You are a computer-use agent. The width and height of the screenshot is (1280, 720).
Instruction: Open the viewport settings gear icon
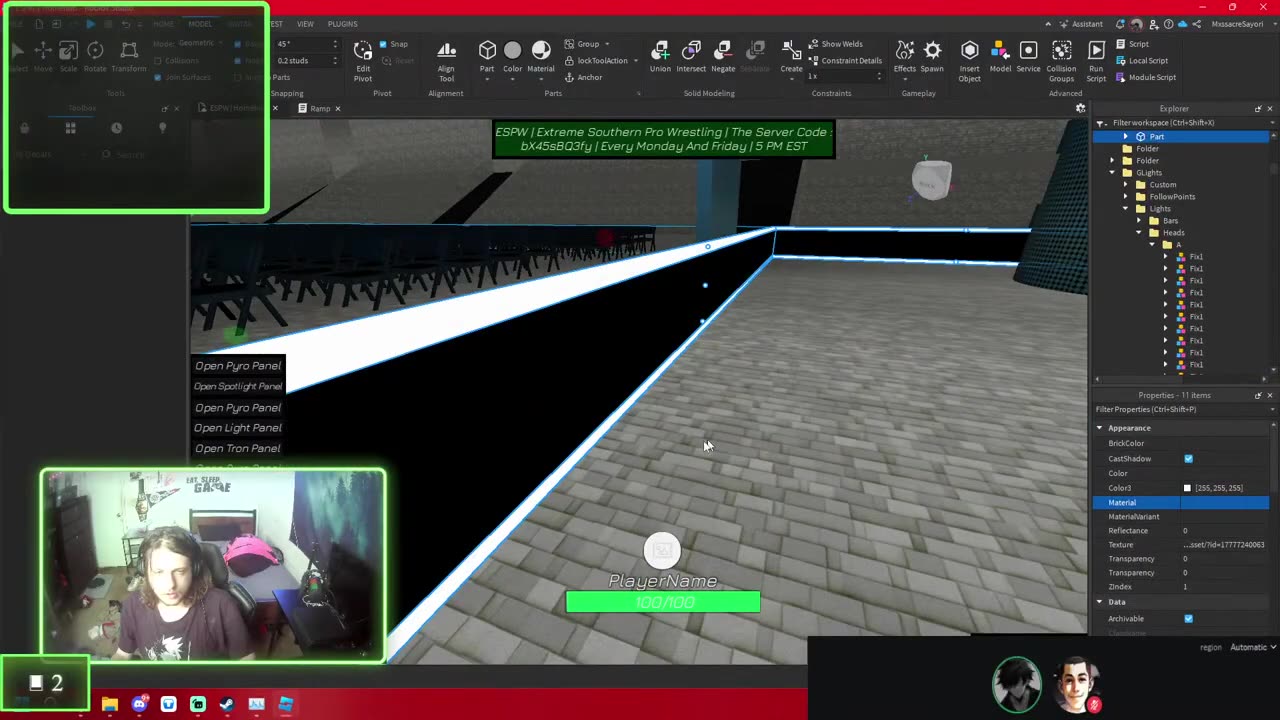point(1080,108)
